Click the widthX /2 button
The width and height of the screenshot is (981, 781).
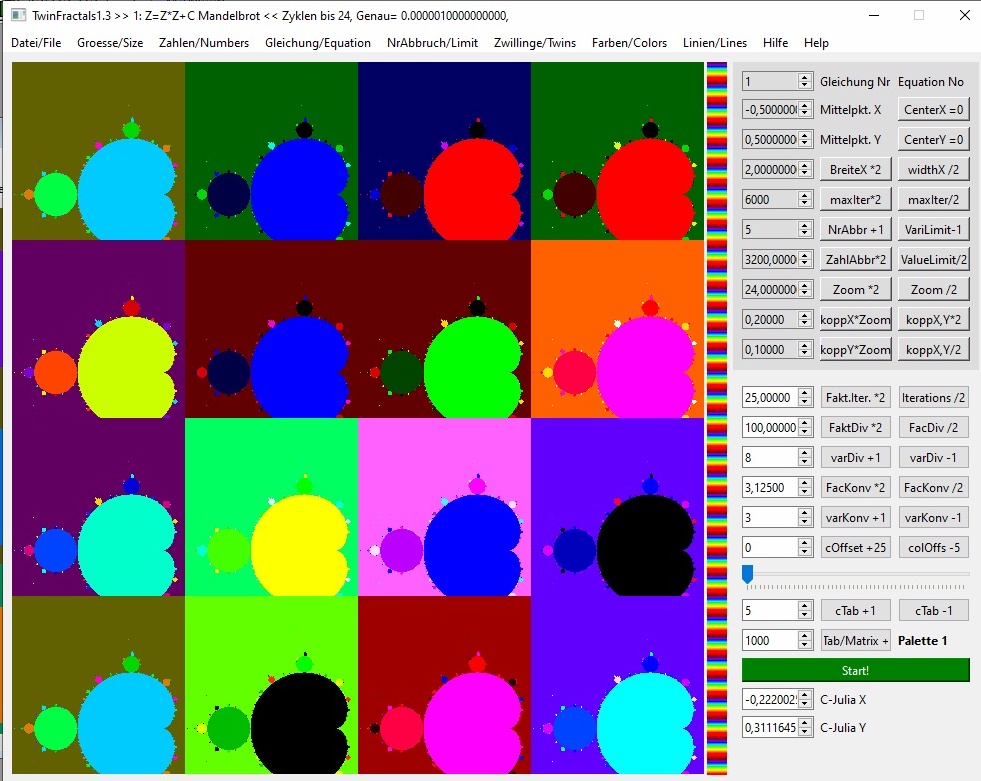pos(933,170)
